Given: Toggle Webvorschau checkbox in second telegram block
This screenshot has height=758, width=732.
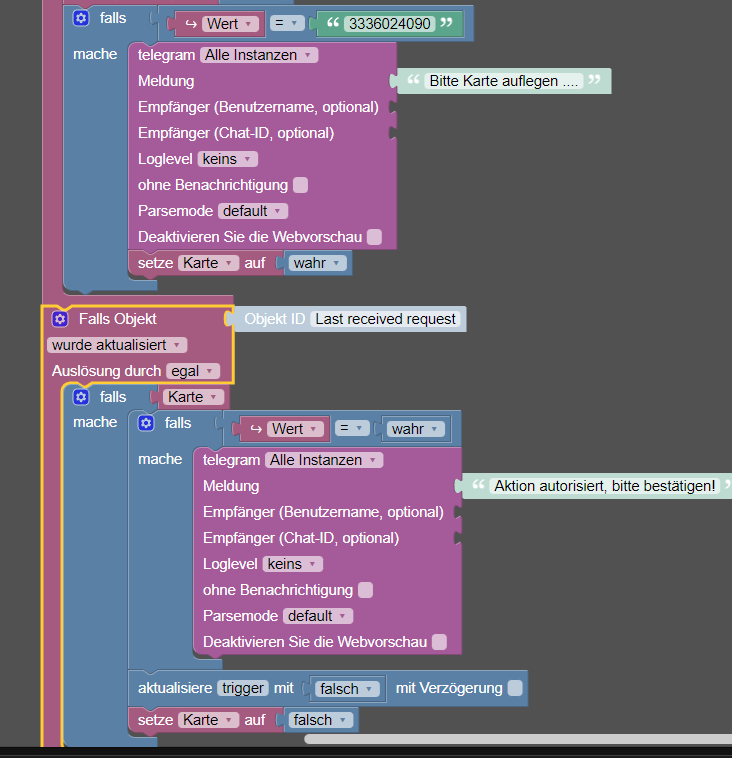Looking at the screenshot, I should tap(439, 642).
